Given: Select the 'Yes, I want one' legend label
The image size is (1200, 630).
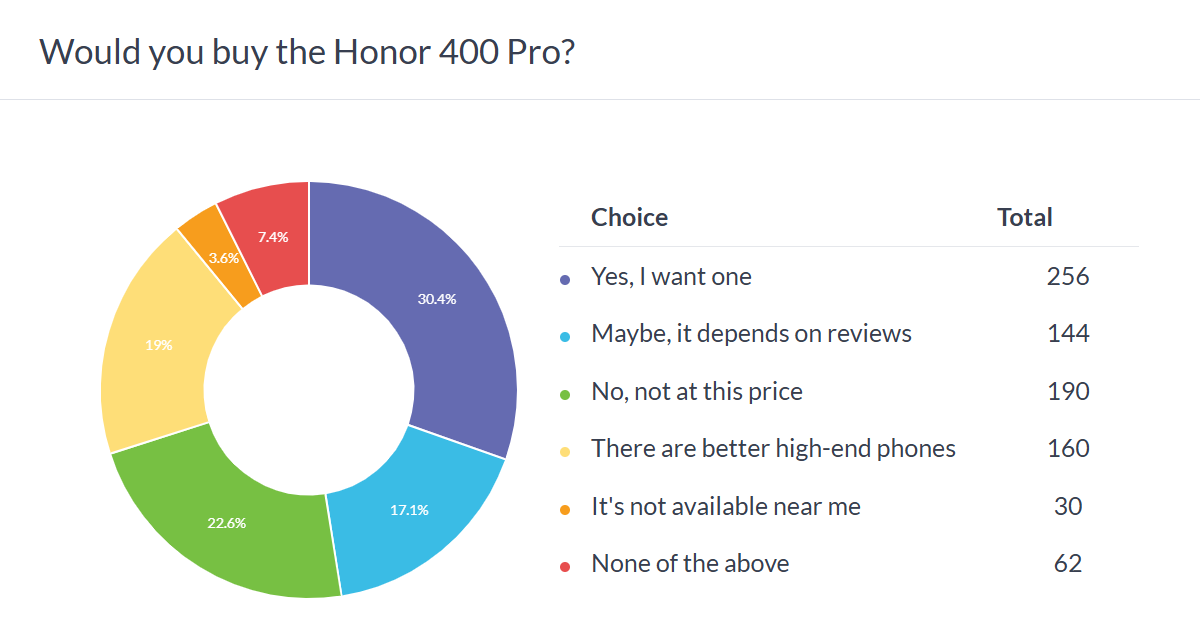Looking at the screenshot, I should [x=671, y=277].
